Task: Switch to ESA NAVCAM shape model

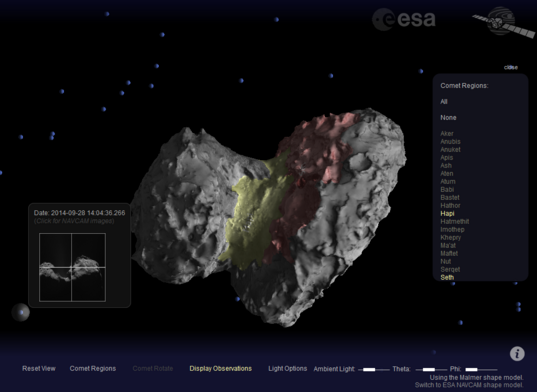Action: pos(469,385)
